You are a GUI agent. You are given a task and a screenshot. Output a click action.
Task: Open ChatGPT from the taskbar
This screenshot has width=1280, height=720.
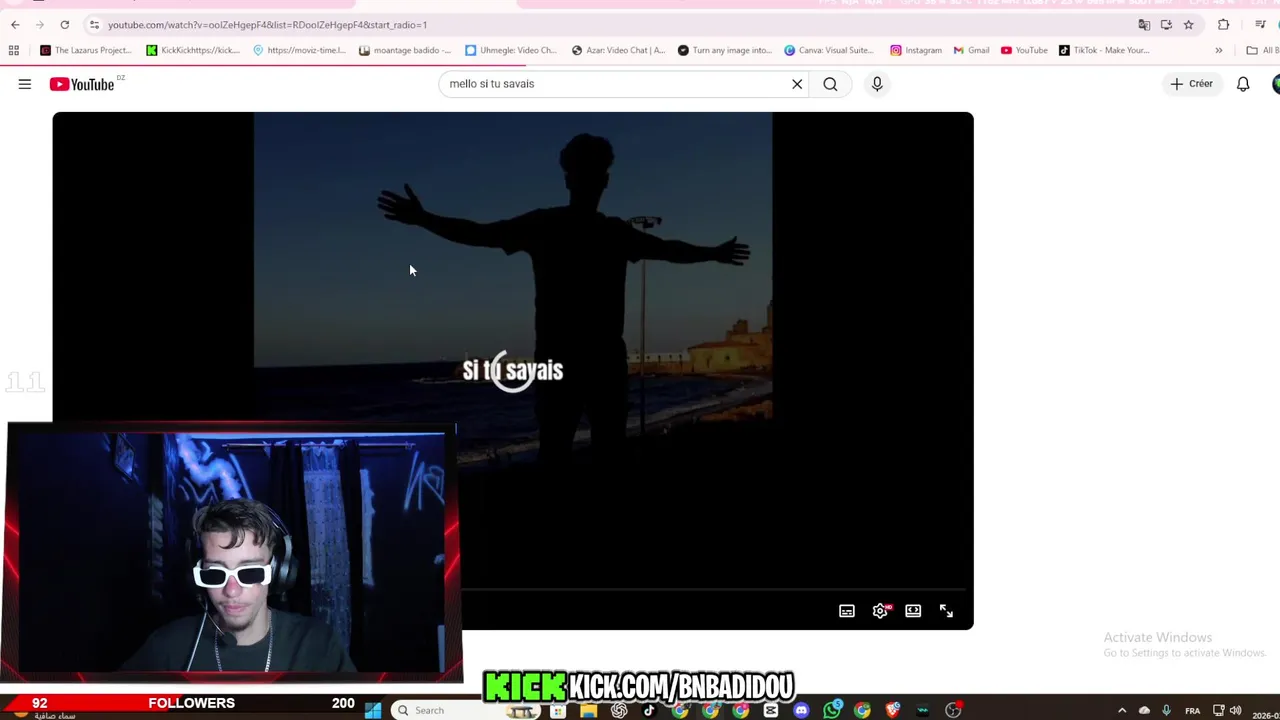point(619,710)
